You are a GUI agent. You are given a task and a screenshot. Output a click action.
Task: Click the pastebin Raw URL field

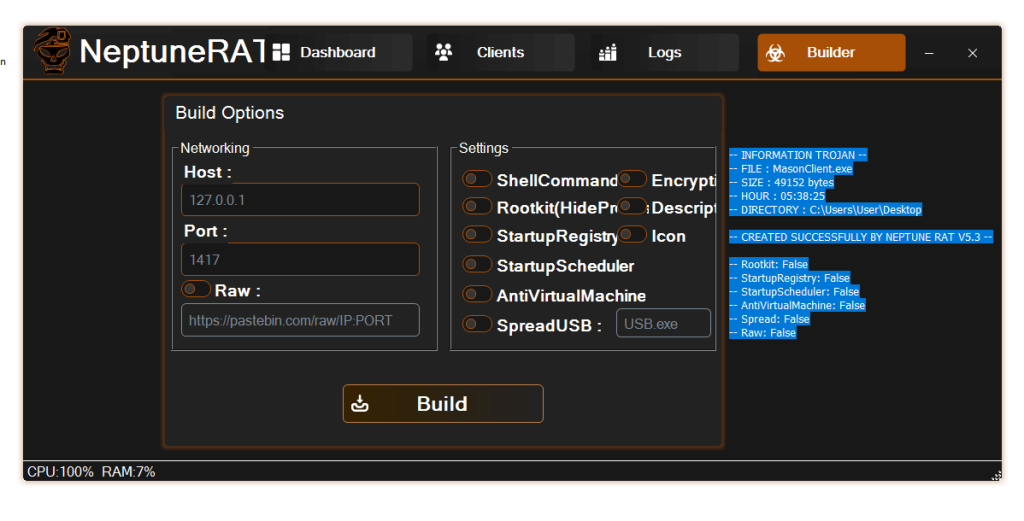pos(300,321)
